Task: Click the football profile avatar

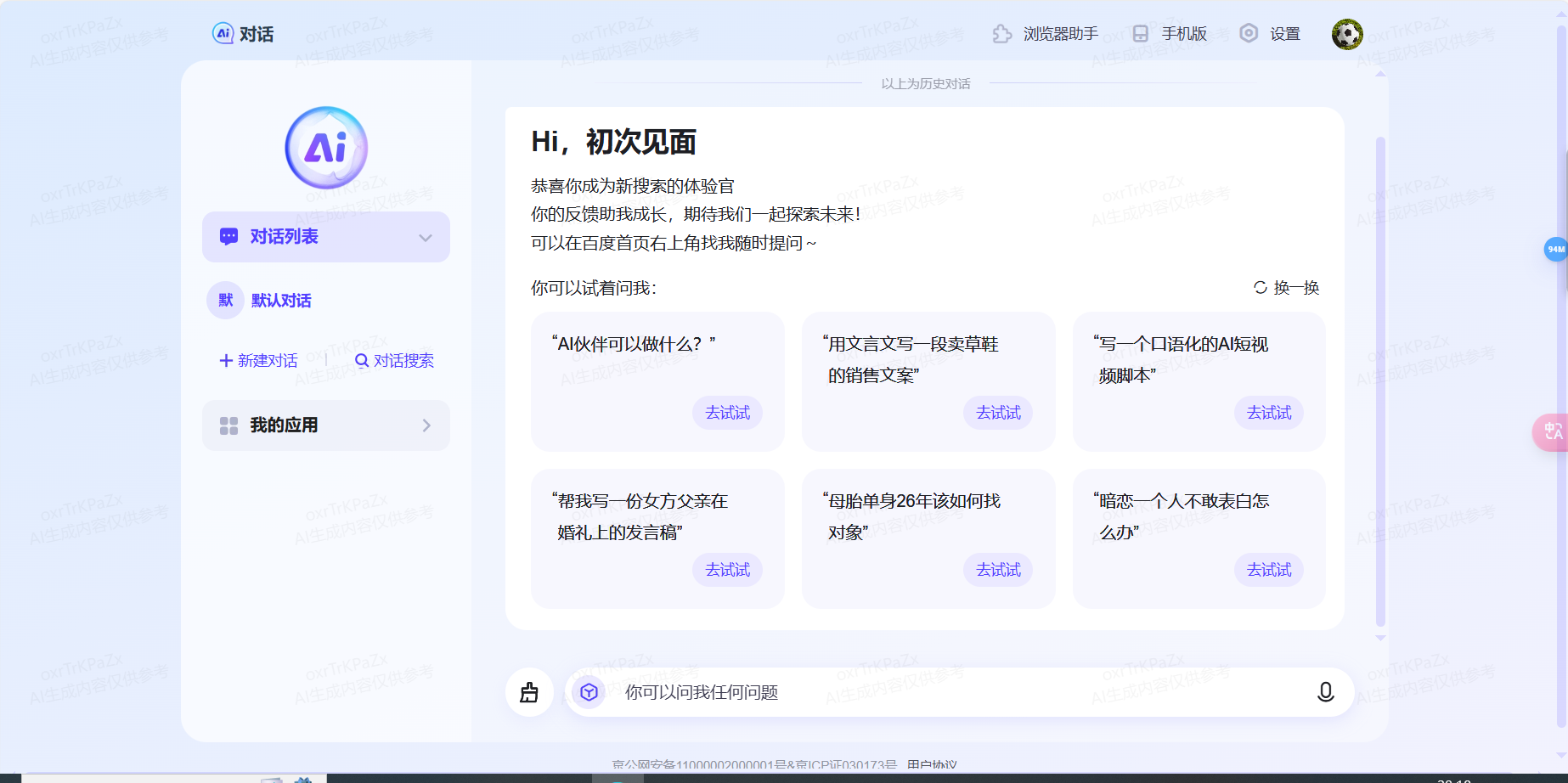Action: [1347, 35]
